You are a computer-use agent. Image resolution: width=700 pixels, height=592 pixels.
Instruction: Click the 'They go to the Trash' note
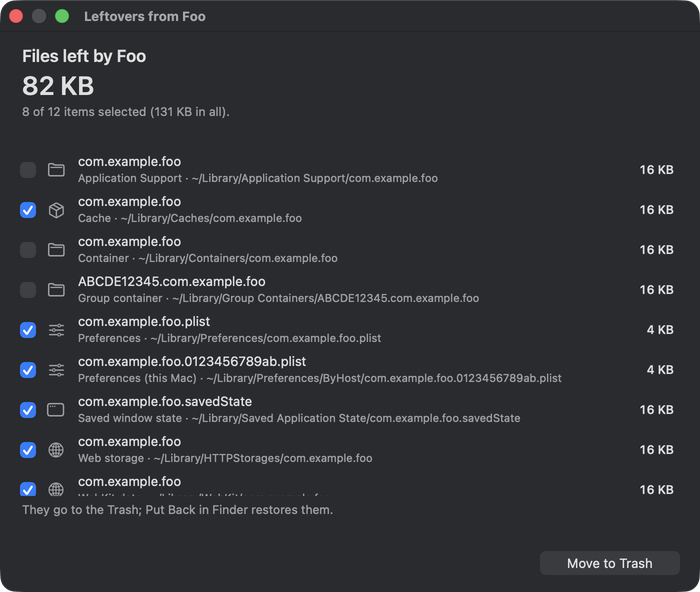click(178, 510)
